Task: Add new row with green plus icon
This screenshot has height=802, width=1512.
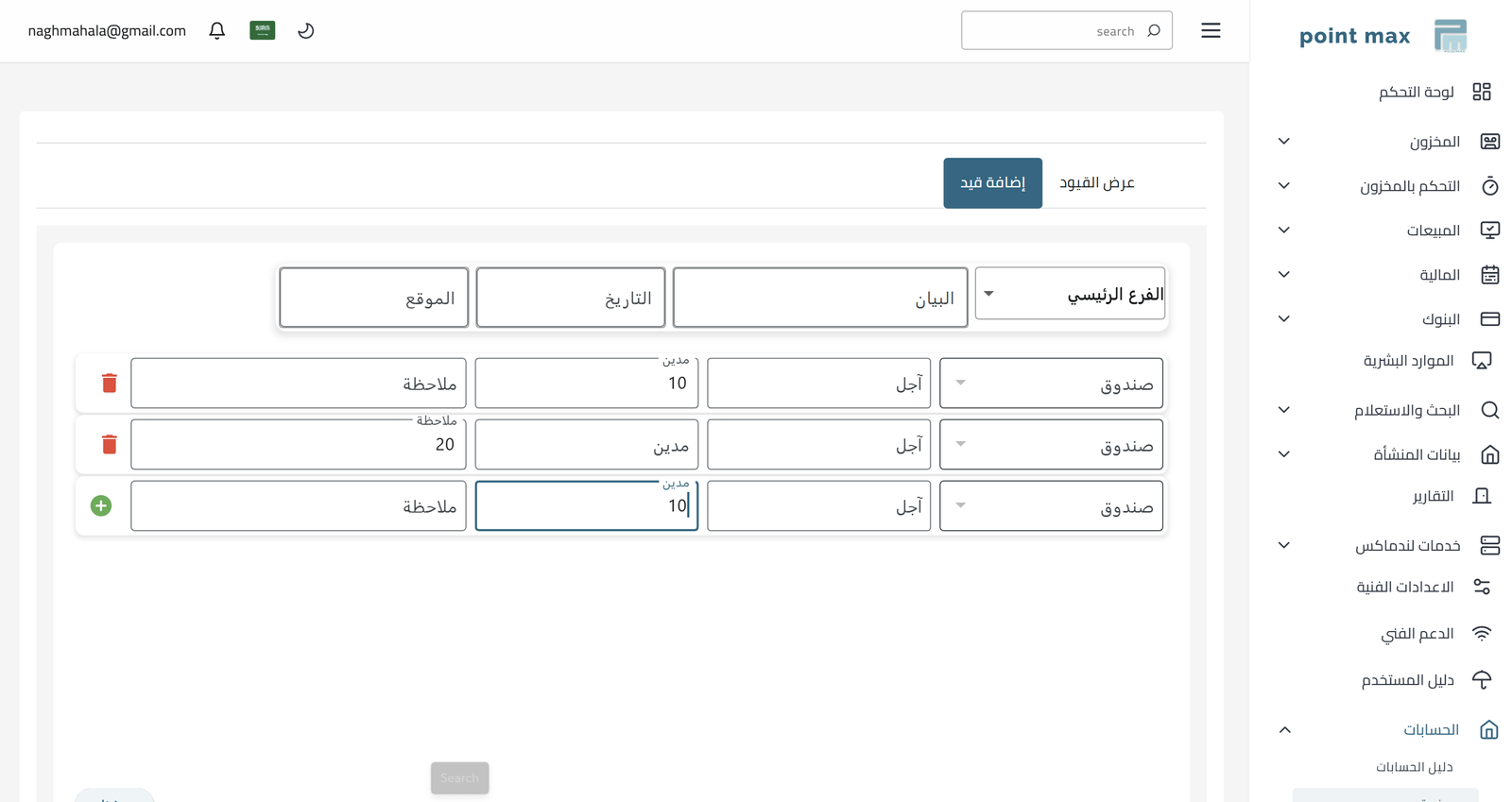Action: click(101, 505)
